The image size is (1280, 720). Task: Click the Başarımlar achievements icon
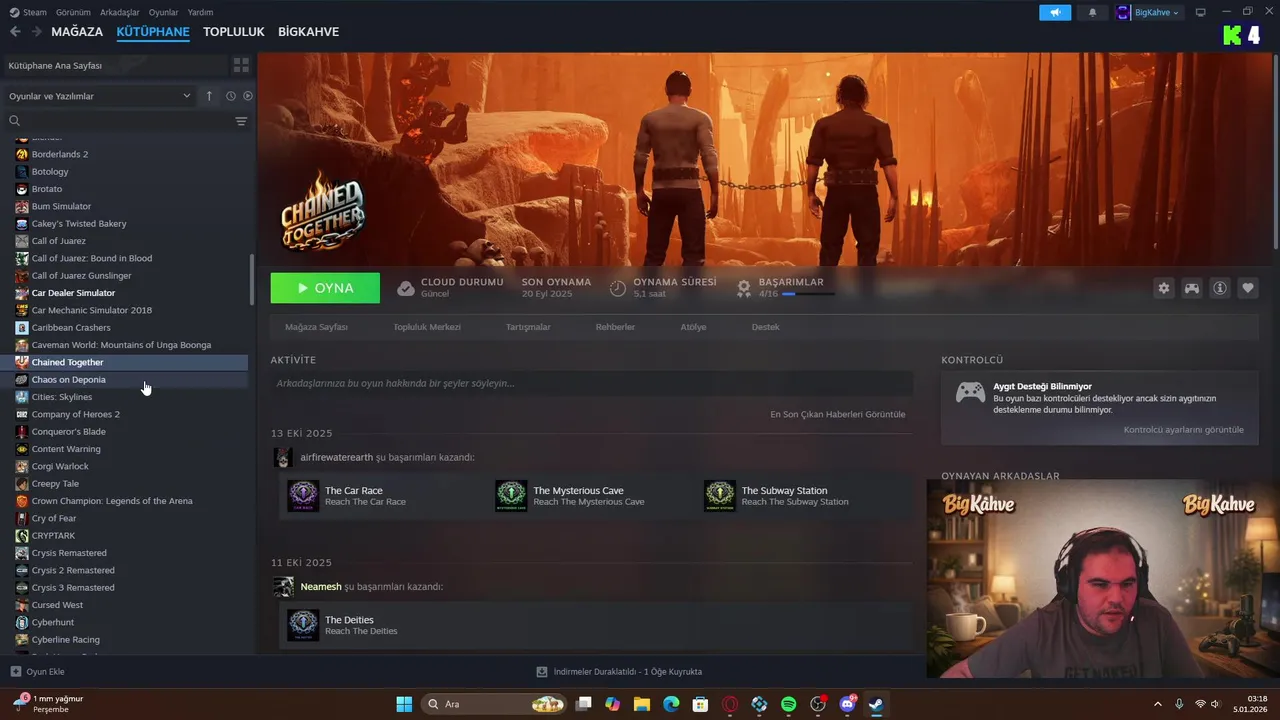coord(744,288)
